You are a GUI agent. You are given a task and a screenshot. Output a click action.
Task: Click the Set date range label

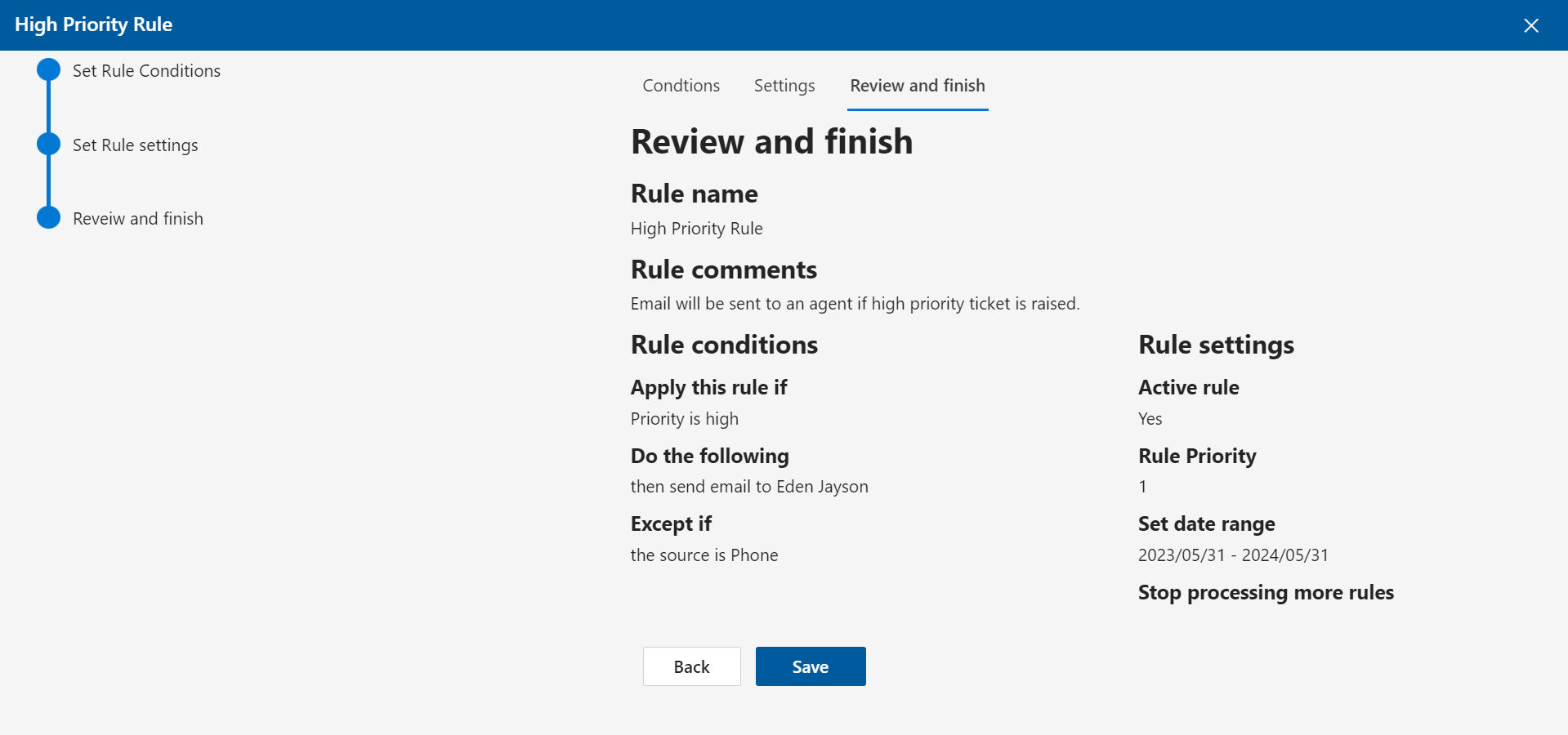(1206, 524)
